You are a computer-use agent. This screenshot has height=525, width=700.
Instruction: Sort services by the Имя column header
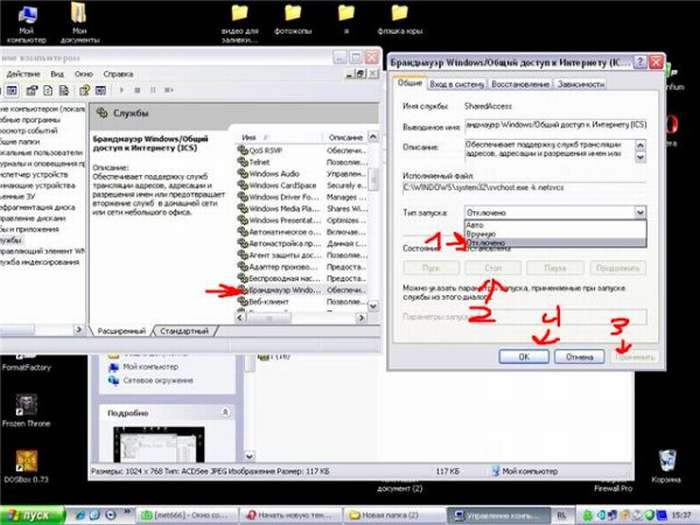coord(278,137)
